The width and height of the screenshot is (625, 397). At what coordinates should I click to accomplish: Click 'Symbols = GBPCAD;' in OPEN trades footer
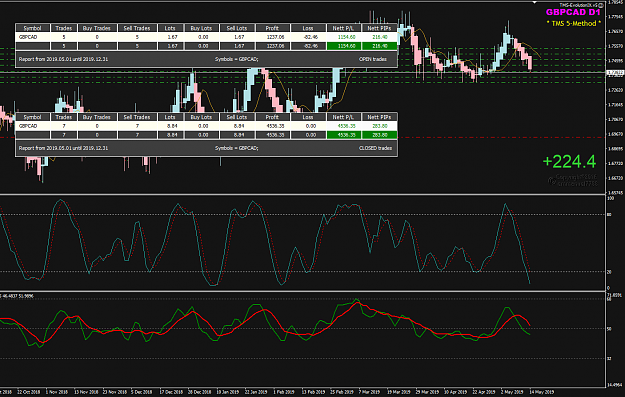[236, 59]
